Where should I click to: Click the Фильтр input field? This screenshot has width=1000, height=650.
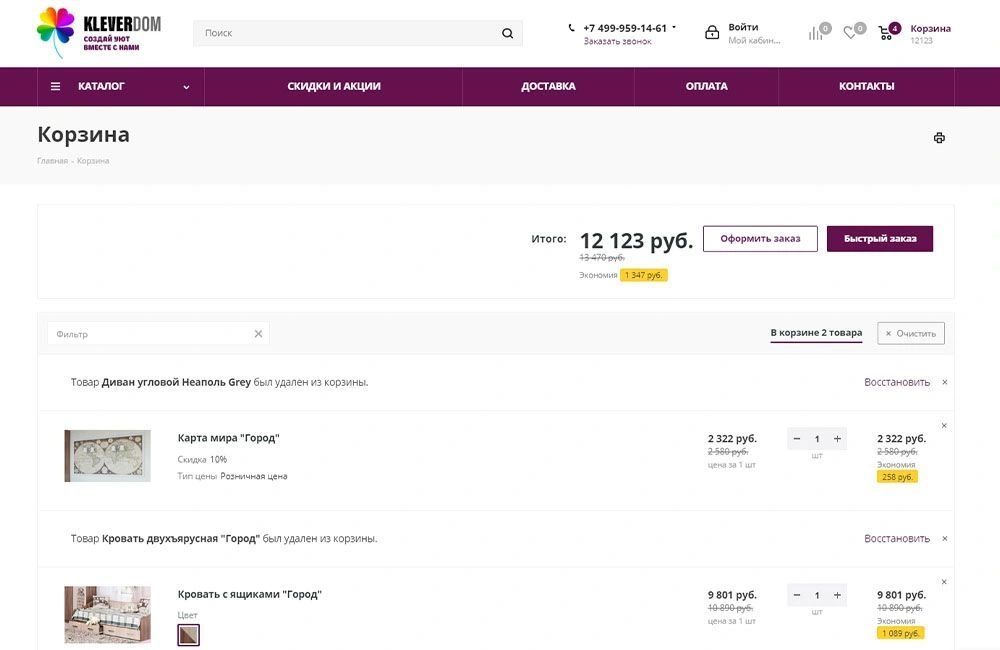[150, 334]
